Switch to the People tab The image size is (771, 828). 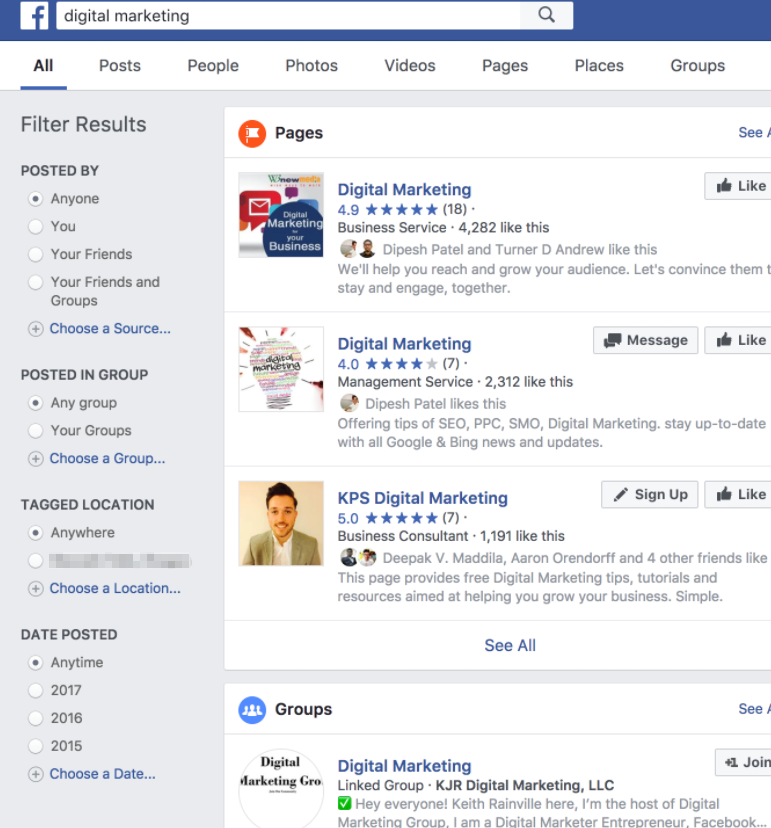213,65
